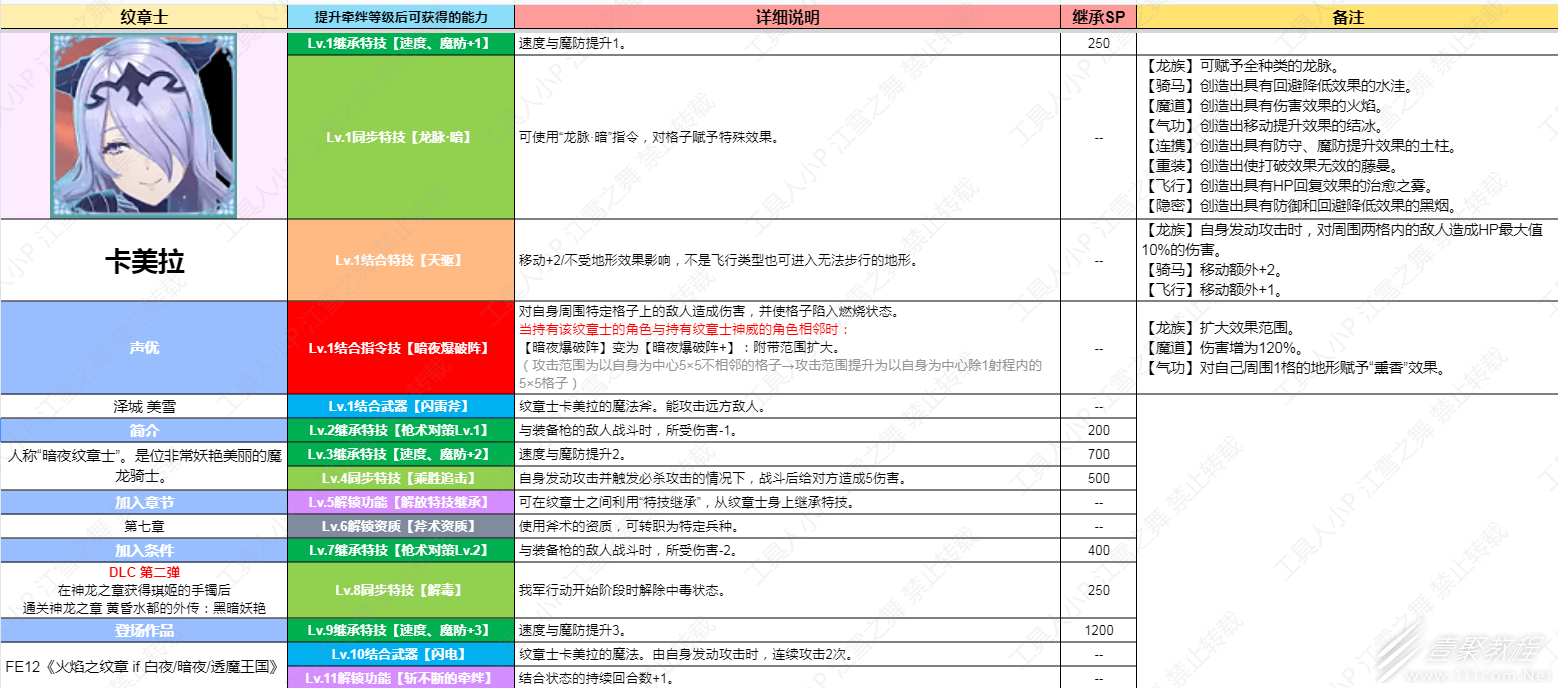This screenshot has width=1558, height=688.
Task: Click the description 速度与魔防提升3。
Action: point(572,630)
